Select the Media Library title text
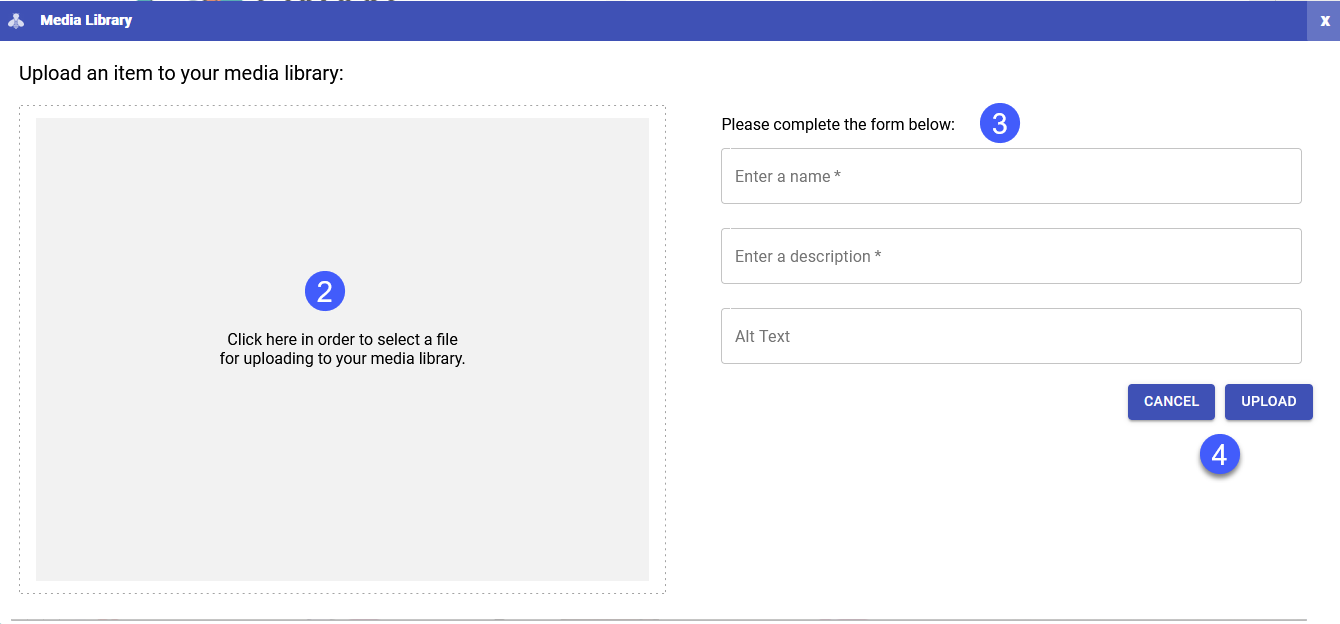The height and width of the screenshot is (624, 1340). [86, 20]
